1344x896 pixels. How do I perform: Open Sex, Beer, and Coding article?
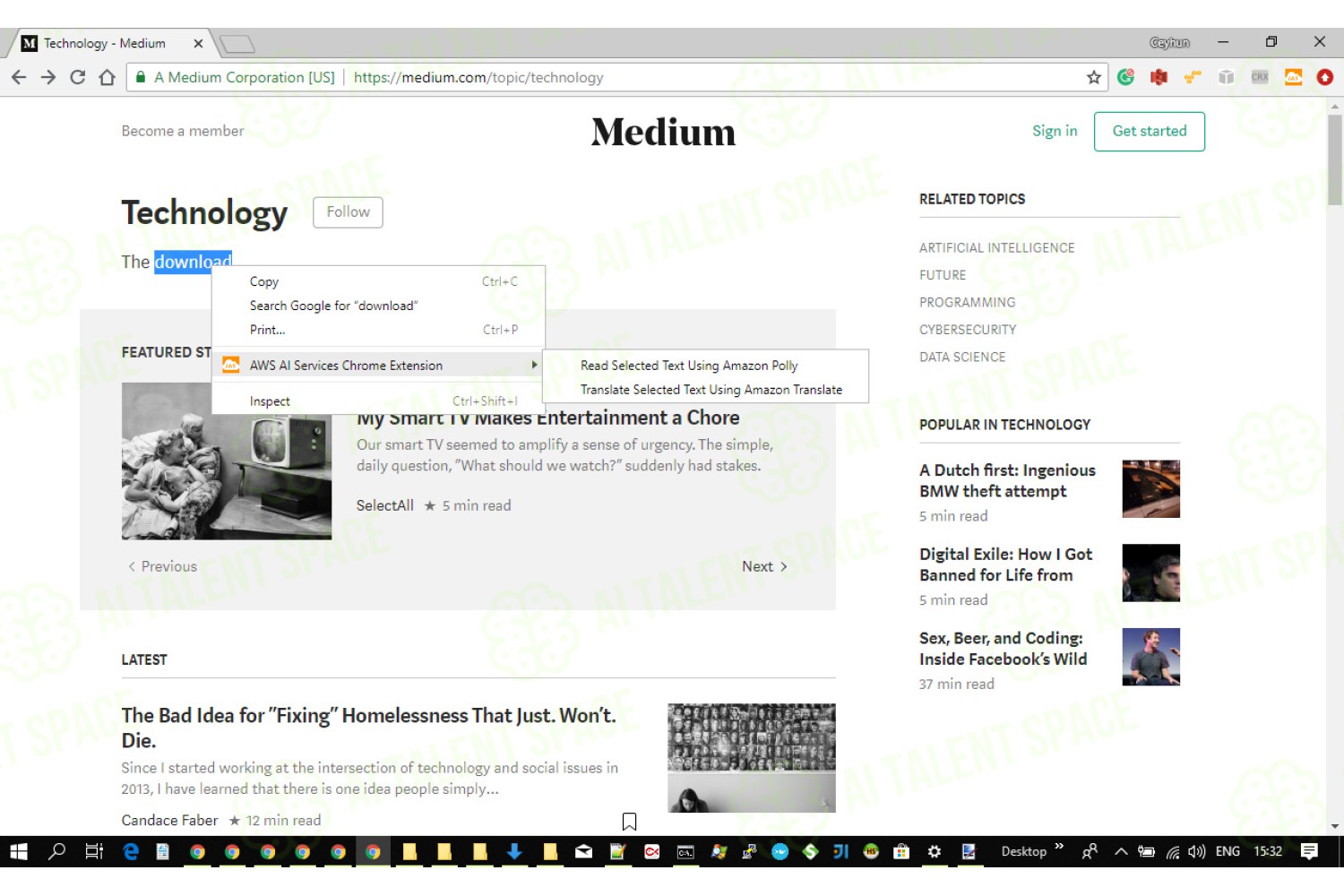tap(1003, 649)
